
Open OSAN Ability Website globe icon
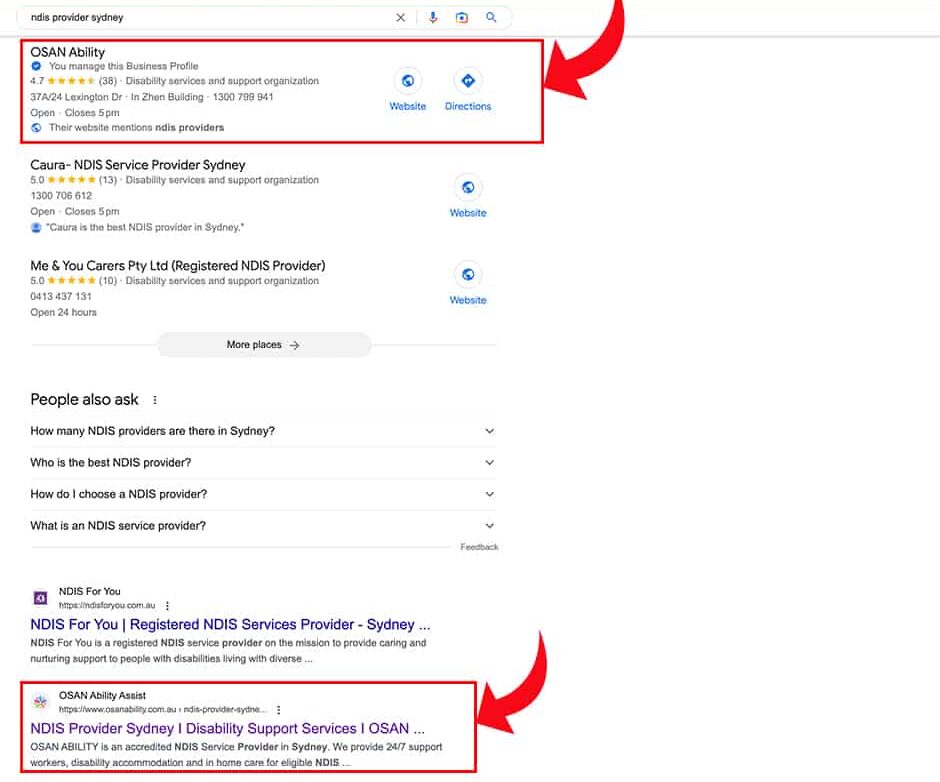(407, 82)
